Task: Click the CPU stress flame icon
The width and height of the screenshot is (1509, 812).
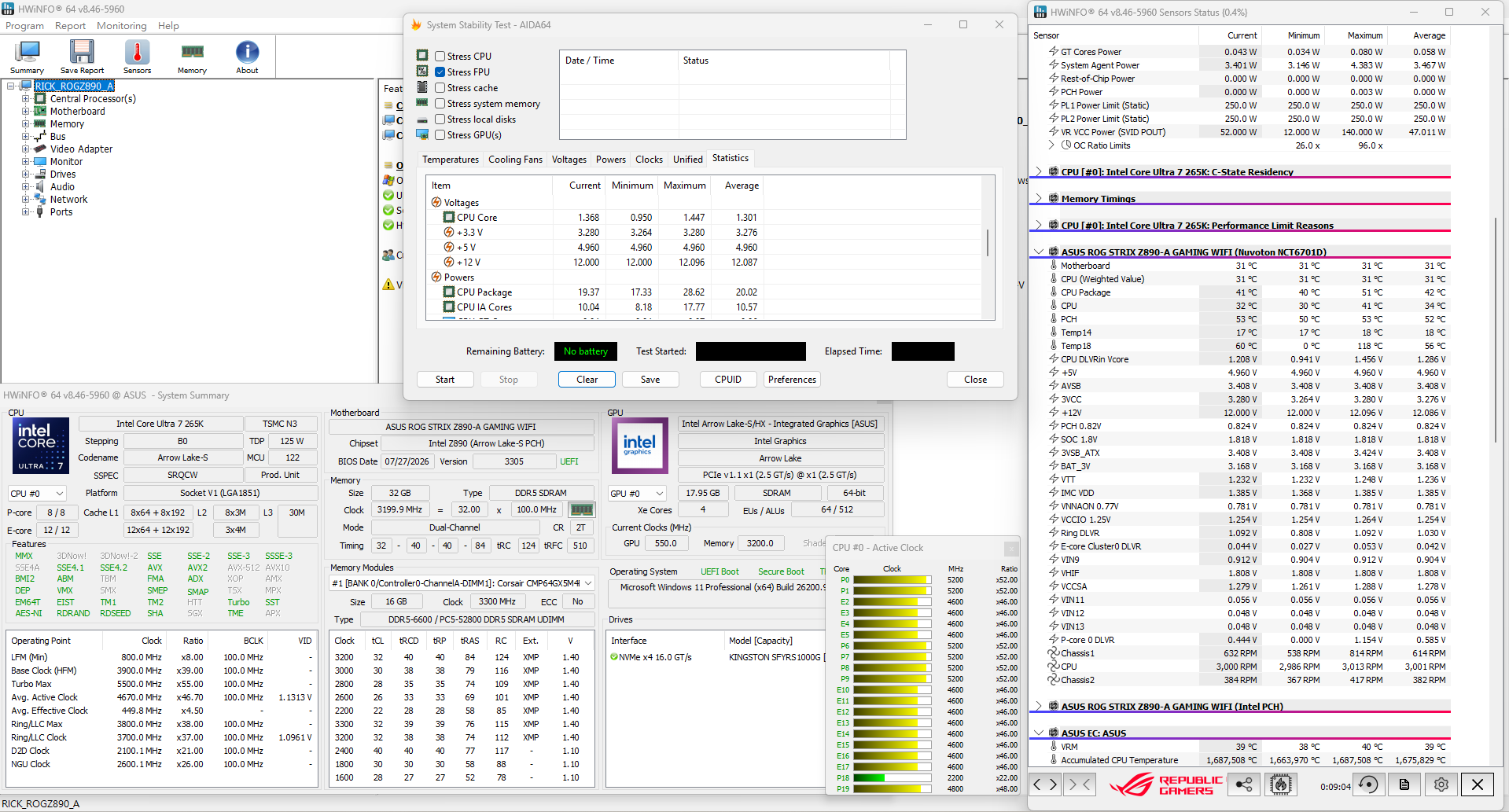Action: click(1281, 784)
